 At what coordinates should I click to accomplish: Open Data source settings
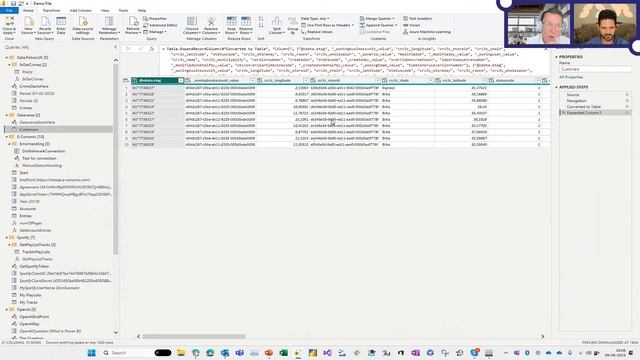pos(83,25)
